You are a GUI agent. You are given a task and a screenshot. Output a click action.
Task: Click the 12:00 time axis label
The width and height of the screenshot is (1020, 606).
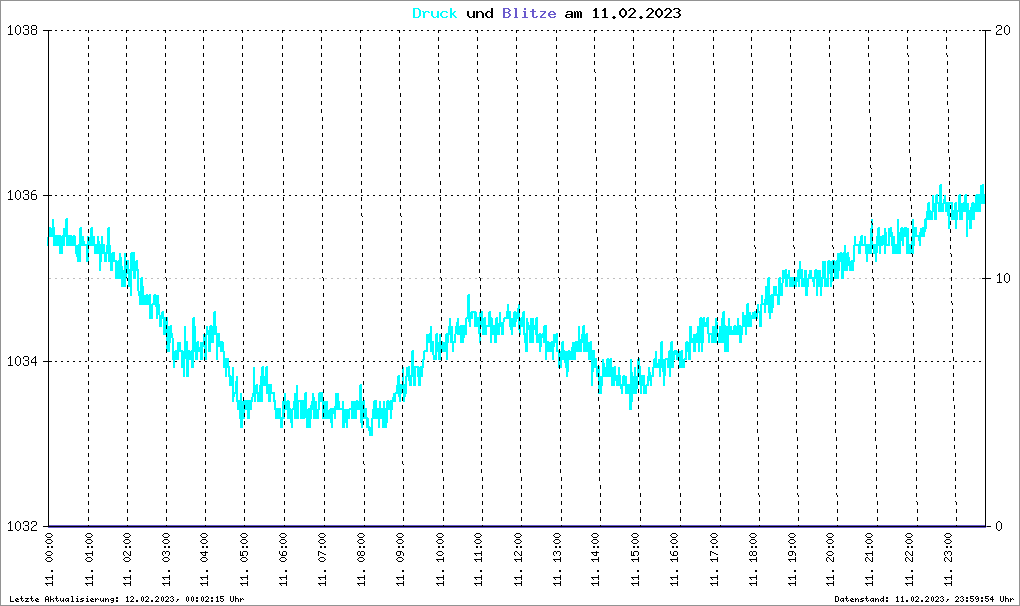[518, 559]
